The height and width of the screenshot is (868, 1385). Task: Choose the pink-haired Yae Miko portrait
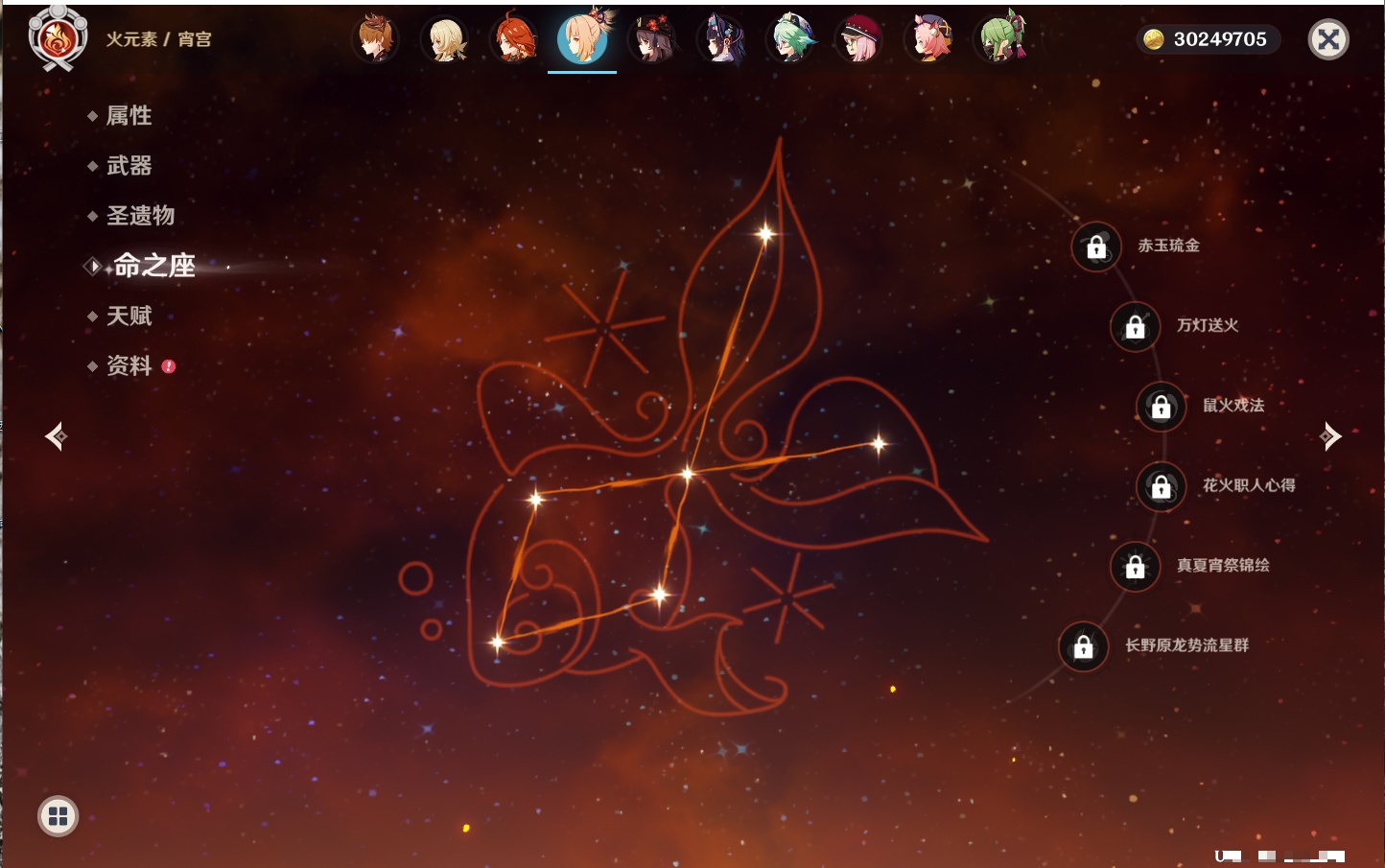(930, 40)
